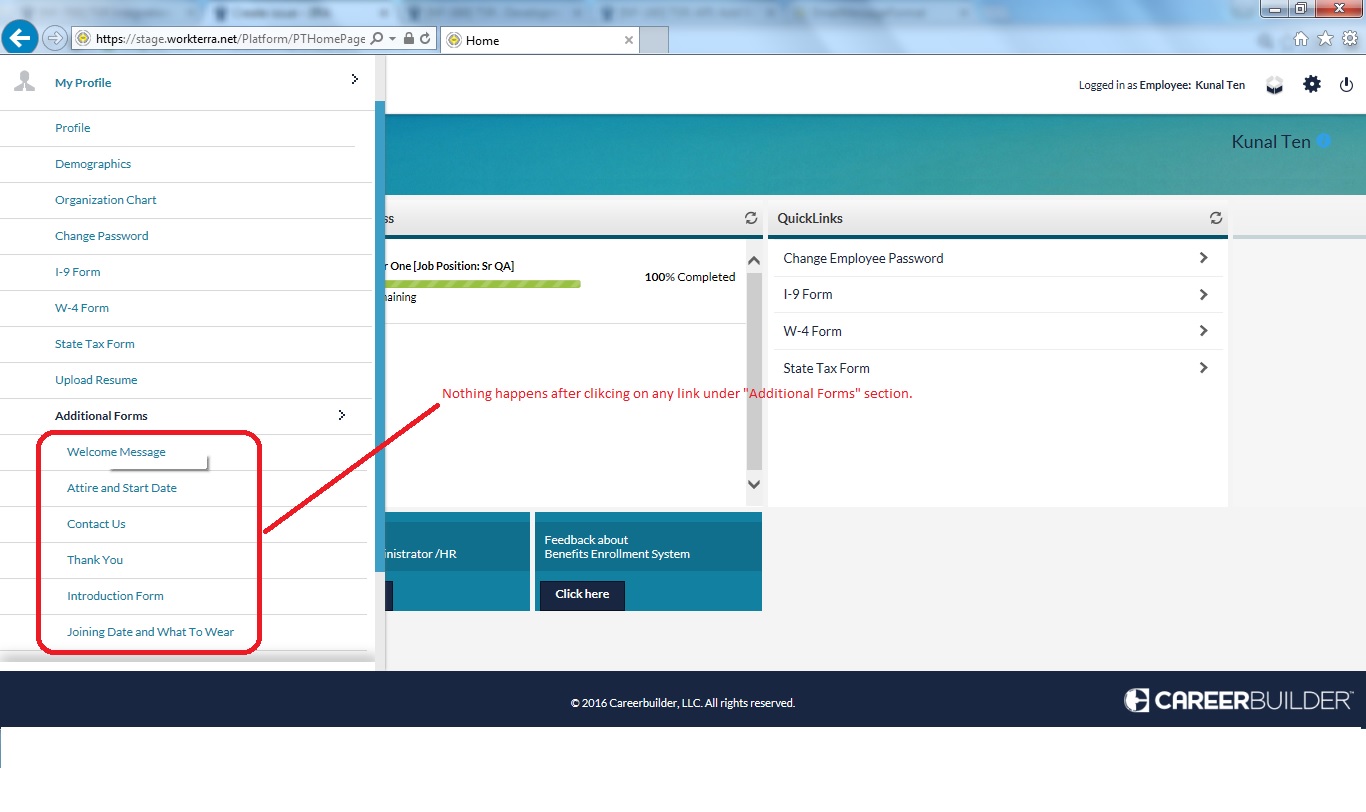Open Change Employee Password quick link arrow
Image resolution: width=1366 pixels, height=812 pixels.
1203,258
